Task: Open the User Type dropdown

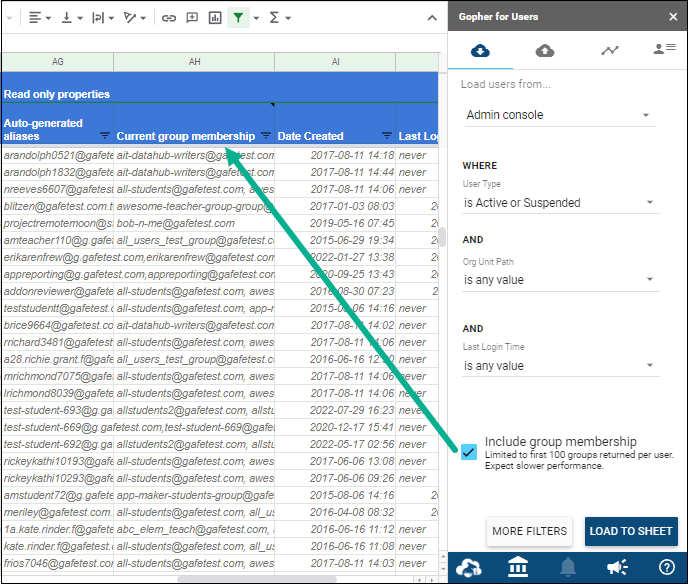Action: click(x=559, y=203)
